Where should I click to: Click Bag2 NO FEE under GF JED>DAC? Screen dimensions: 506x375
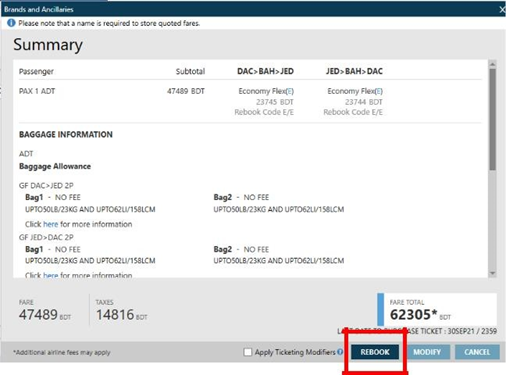(241, 249)
